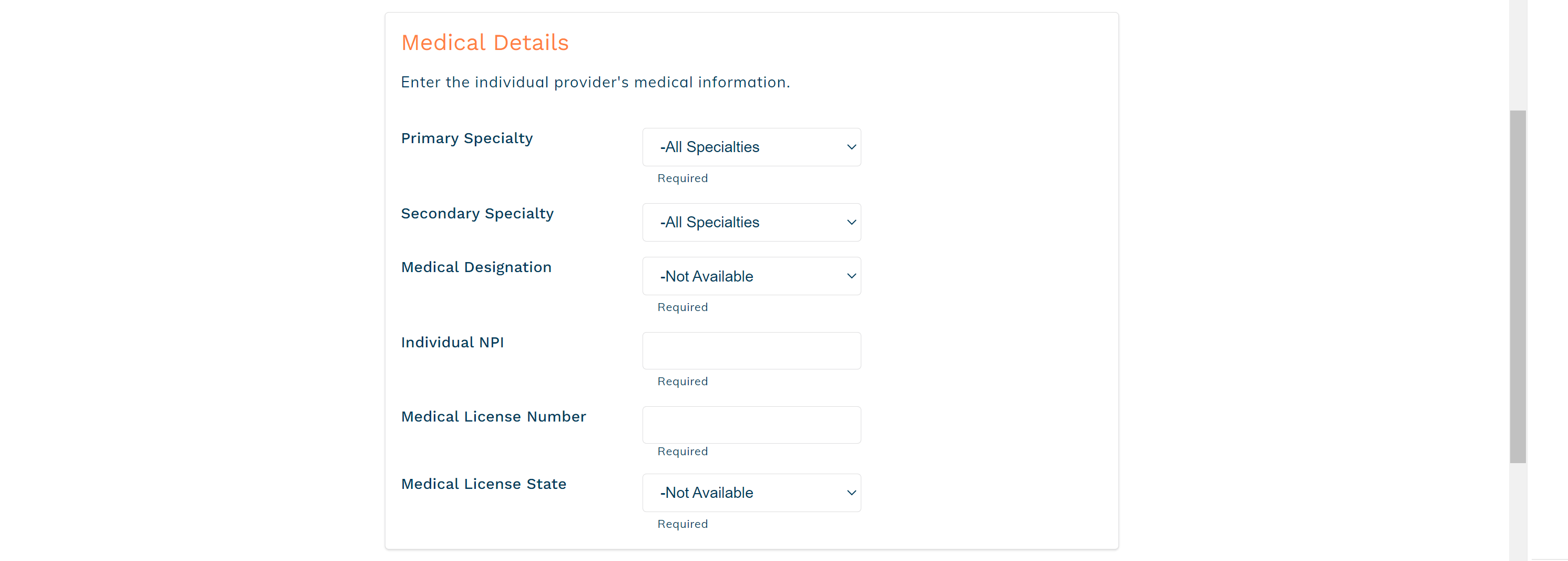
Task: Click the Individual NPI field label
Action: point(452,342)
